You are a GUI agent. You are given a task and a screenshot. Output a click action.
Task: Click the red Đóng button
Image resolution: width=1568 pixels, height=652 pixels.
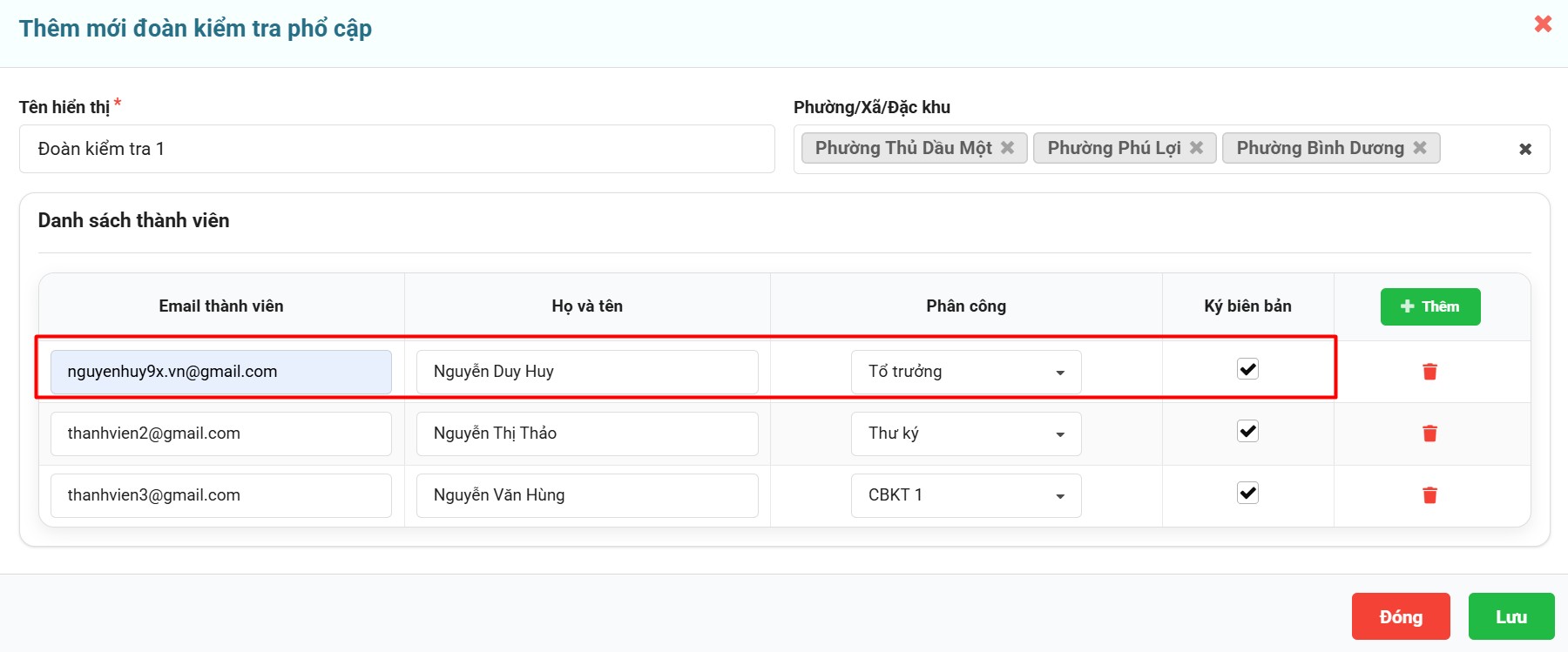(1400, 616)
